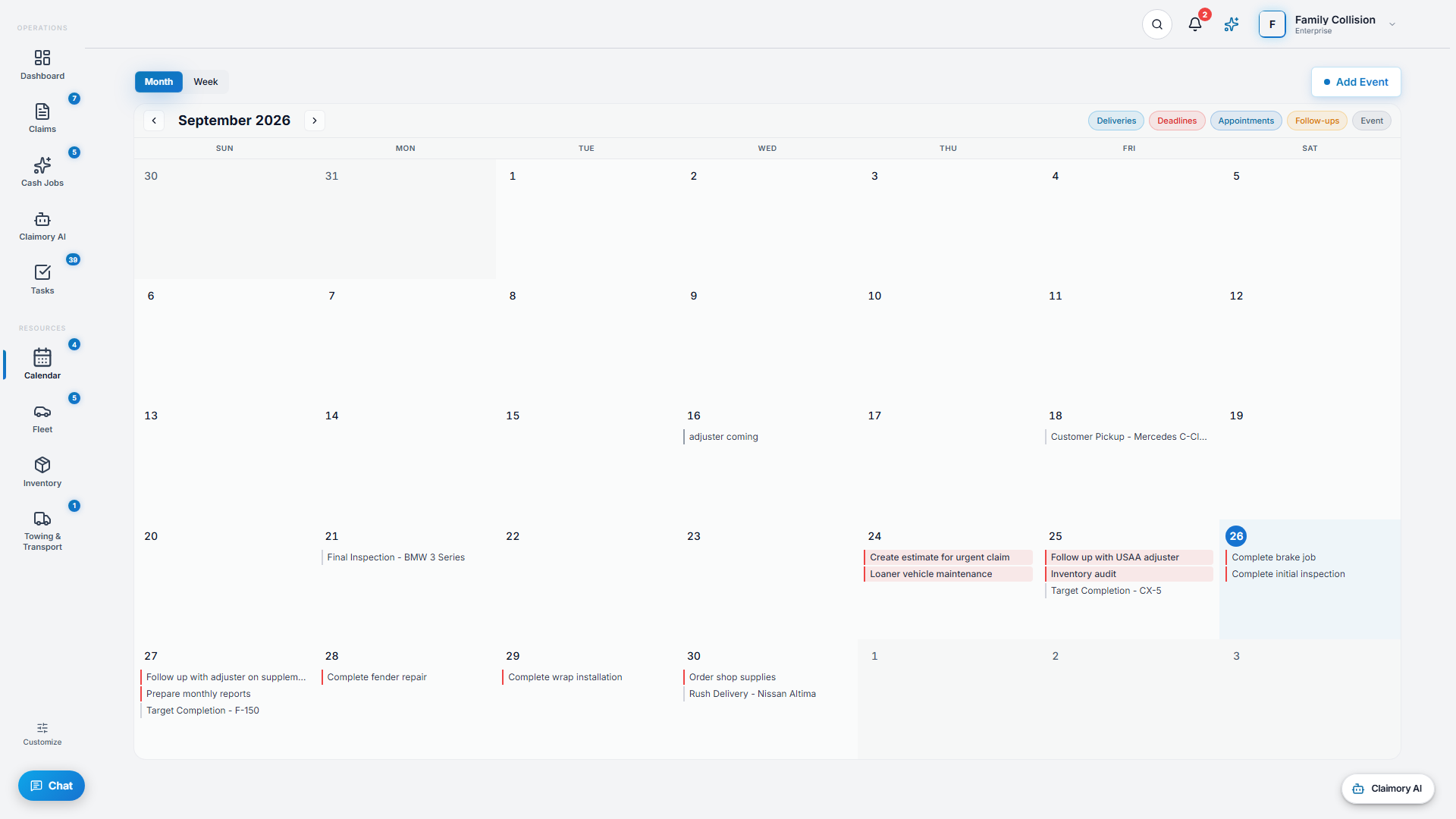Click the search magnifier icon

(x=1157, y=24)
